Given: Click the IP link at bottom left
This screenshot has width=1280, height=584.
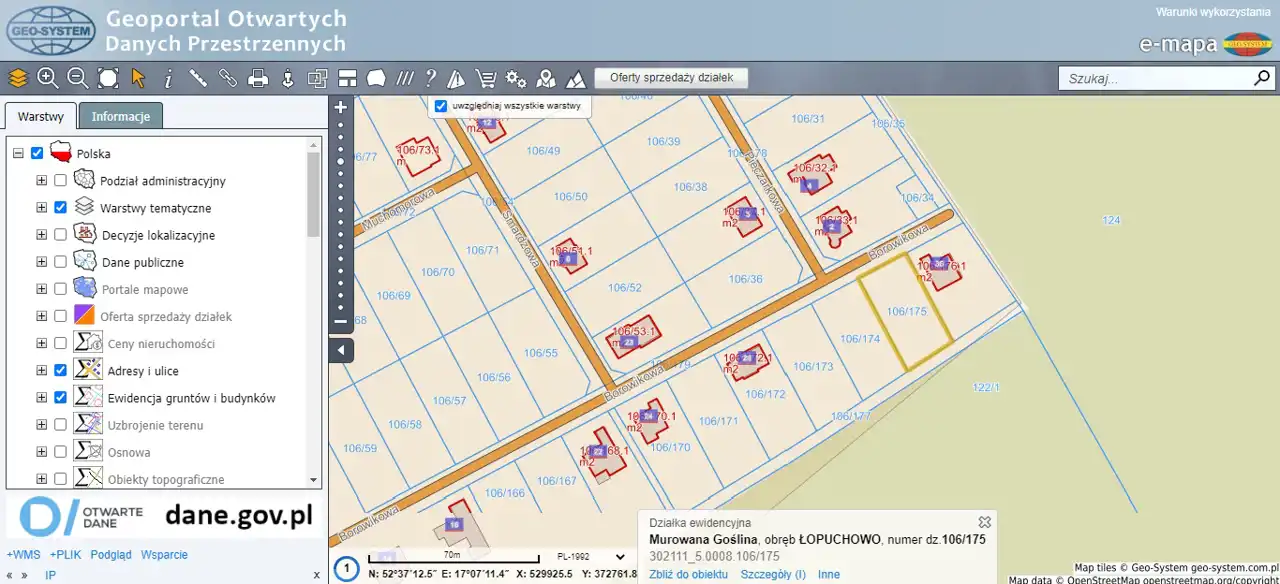Looking at the screenshot, I should [x=50, y=575].
